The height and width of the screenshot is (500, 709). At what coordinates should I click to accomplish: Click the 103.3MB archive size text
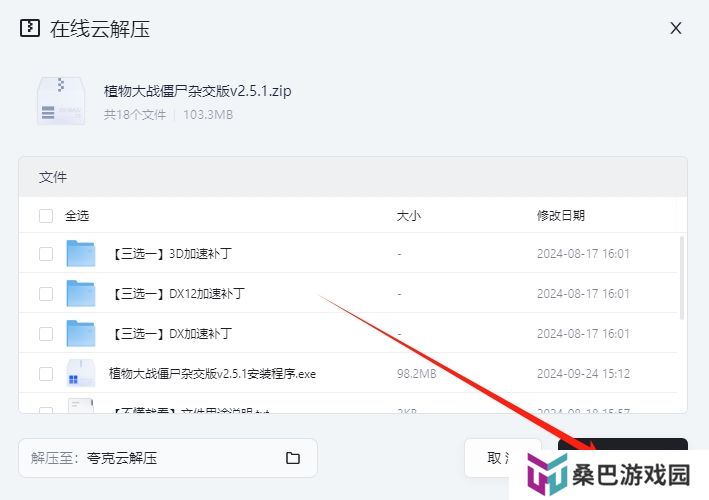point(208,114)
